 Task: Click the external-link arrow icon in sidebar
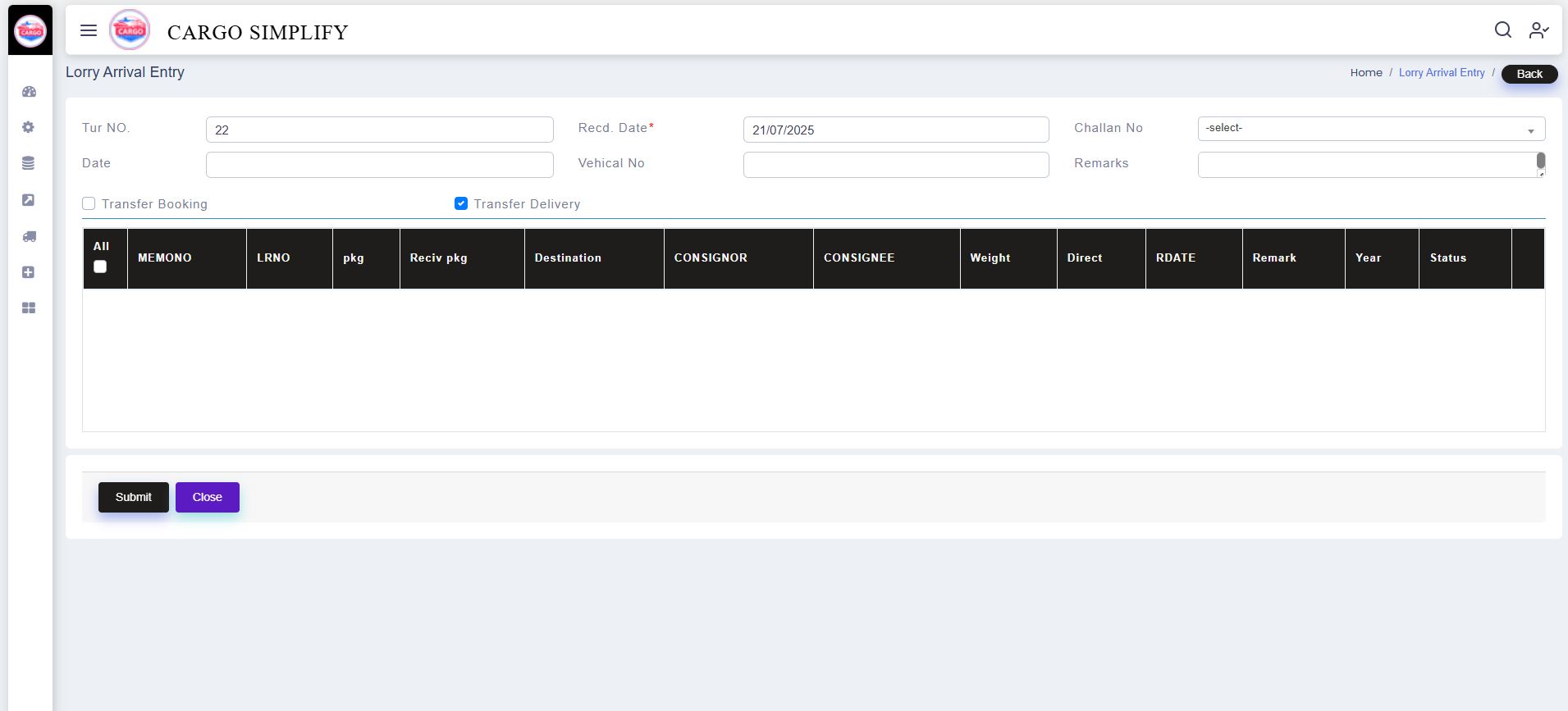click(x=29, y=200)
